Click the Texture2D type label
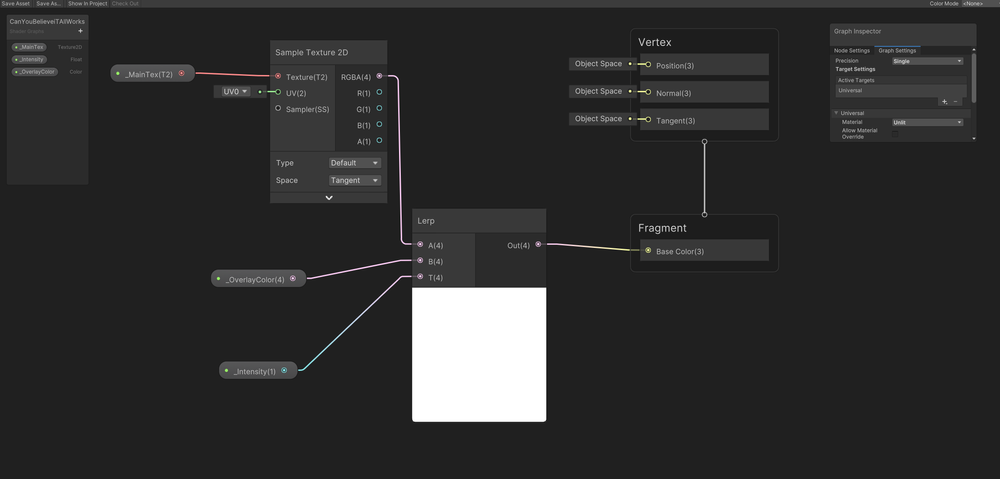Screen dimensions: 1000x479 (x=70, y=47)
